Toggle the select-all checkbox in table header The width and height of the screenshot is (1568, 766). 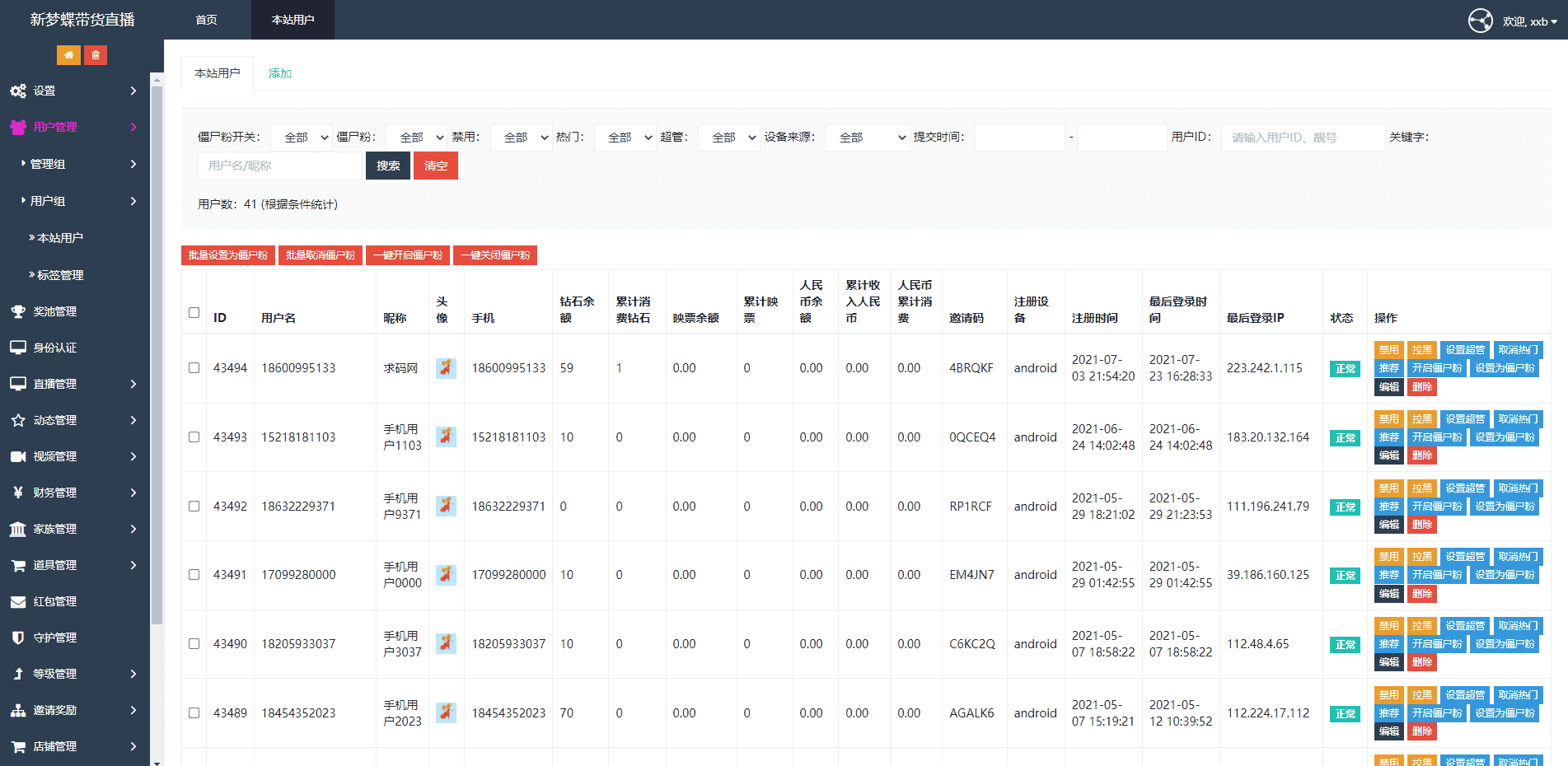coord(194,313)
